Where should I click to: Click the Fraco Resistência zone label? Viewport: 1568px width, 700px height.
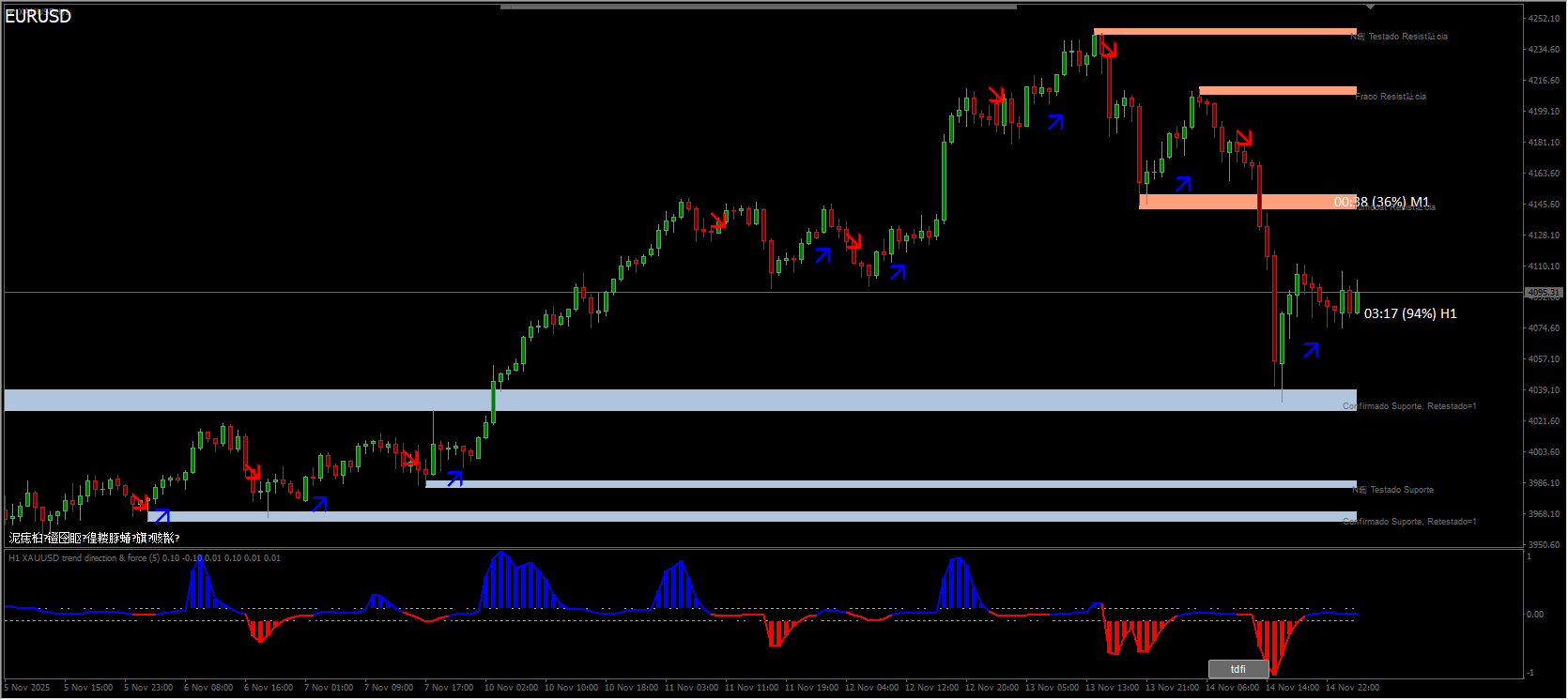pyautogui.click(x=1391, y=97)
